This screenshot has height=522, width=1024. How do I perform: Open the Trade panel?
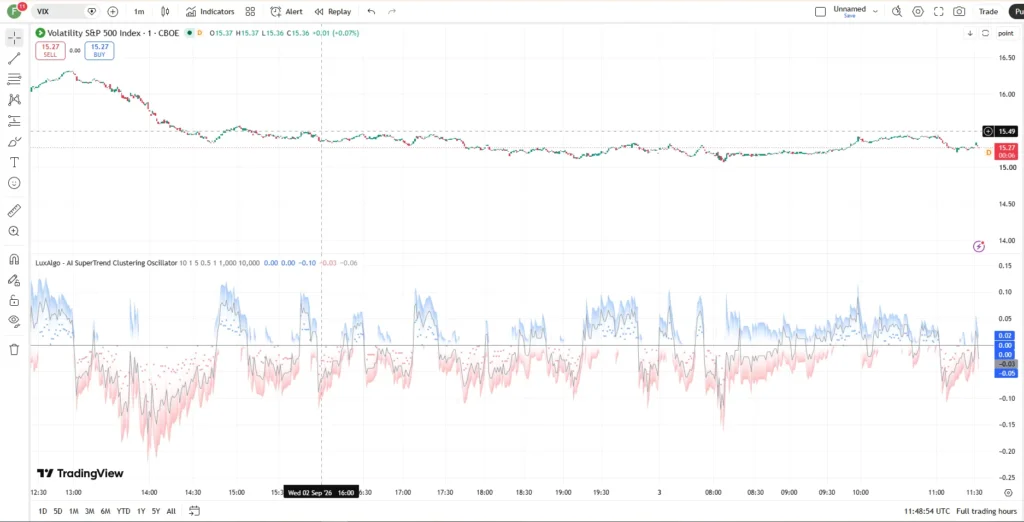tap(988, 11)
